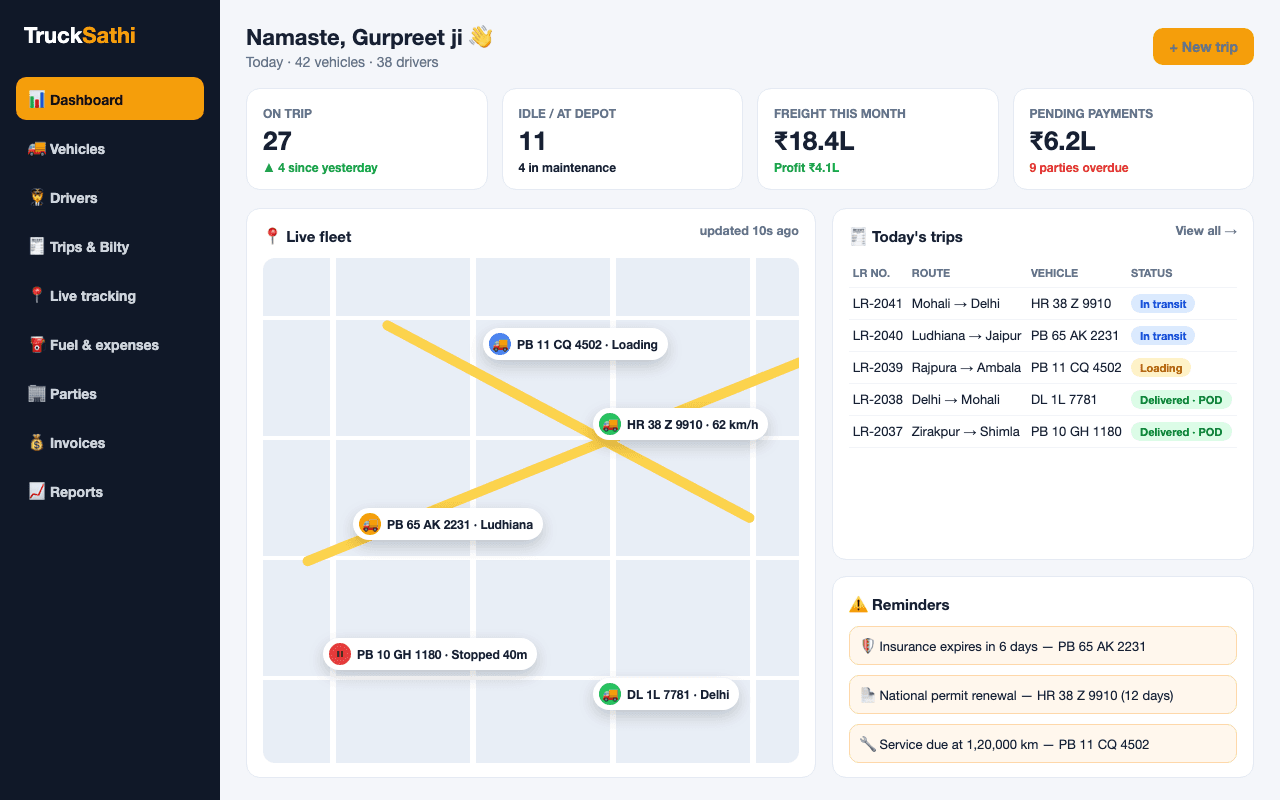Click the newspaper icon beside Today's trips
This screenshot has height=800, width=1280.
click(x=858, y=237)
